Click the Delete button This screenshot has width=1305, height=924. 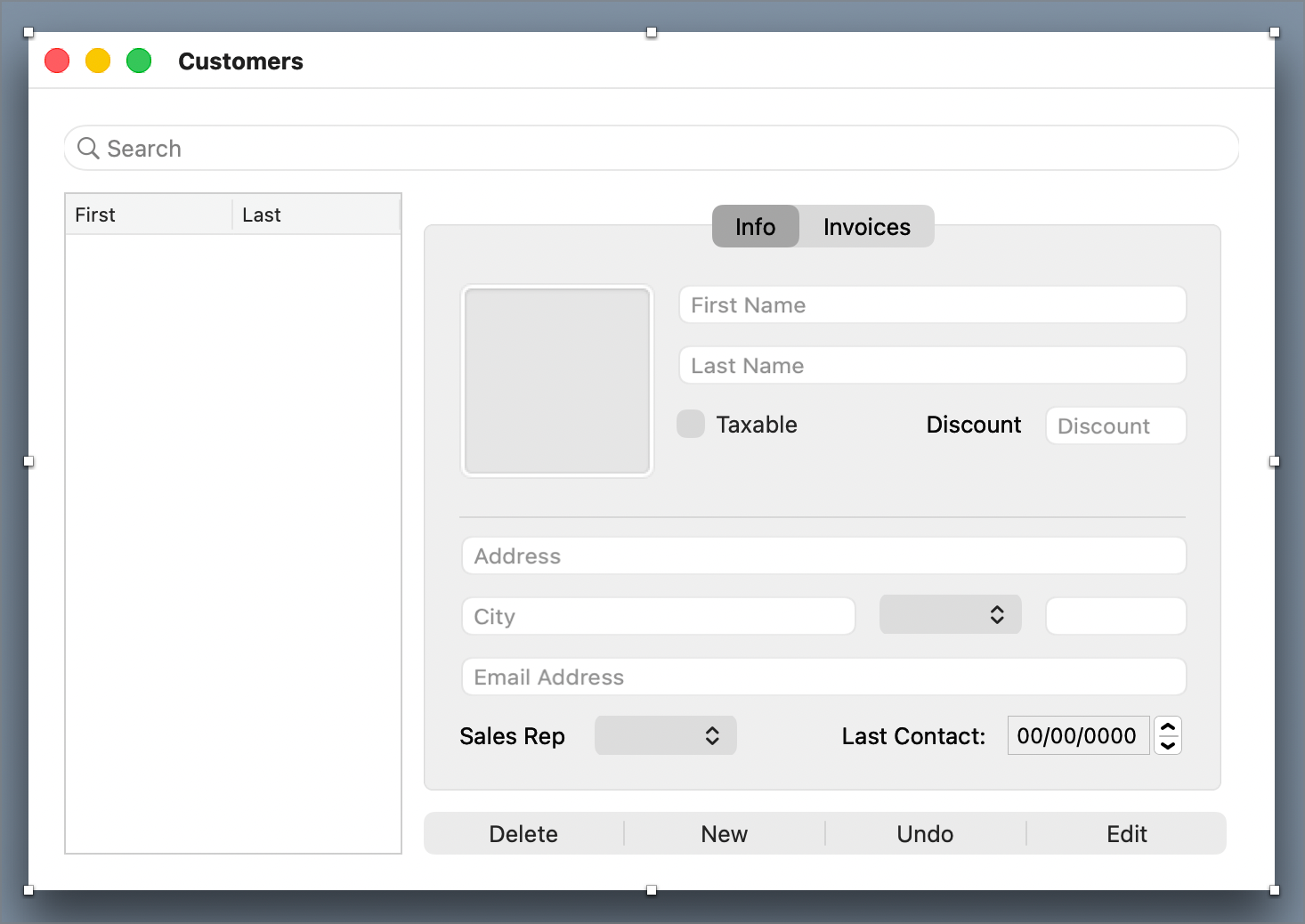pyautogui.click(x=523, y=833)
